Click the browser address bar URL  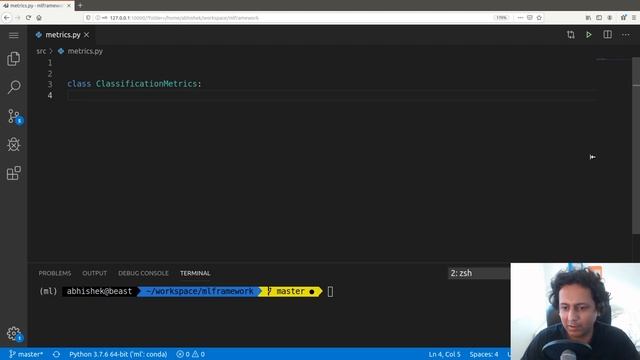click(x=184, y=18)
